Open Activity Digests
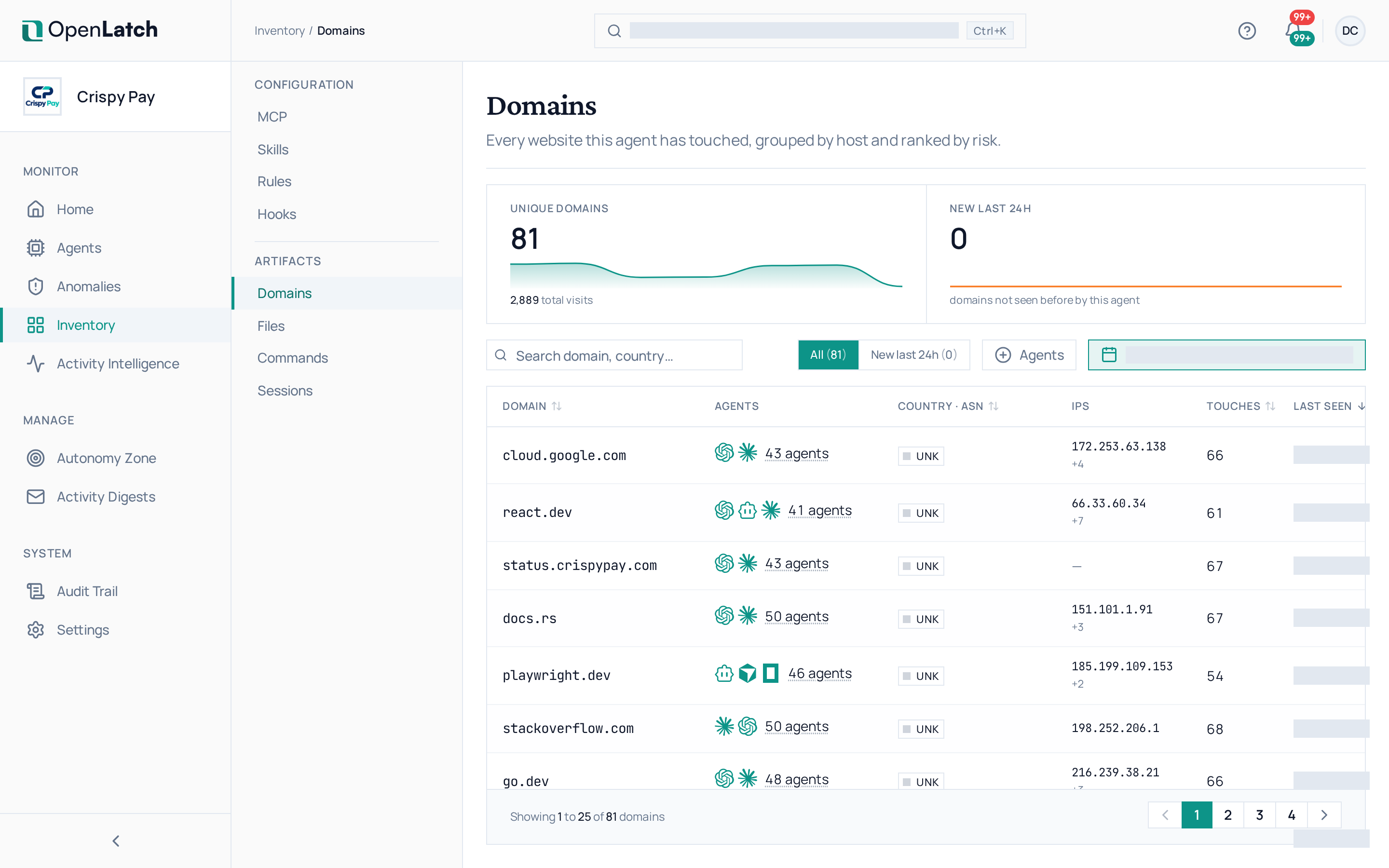Screen dimensions: 1389x868 point(115,497)
